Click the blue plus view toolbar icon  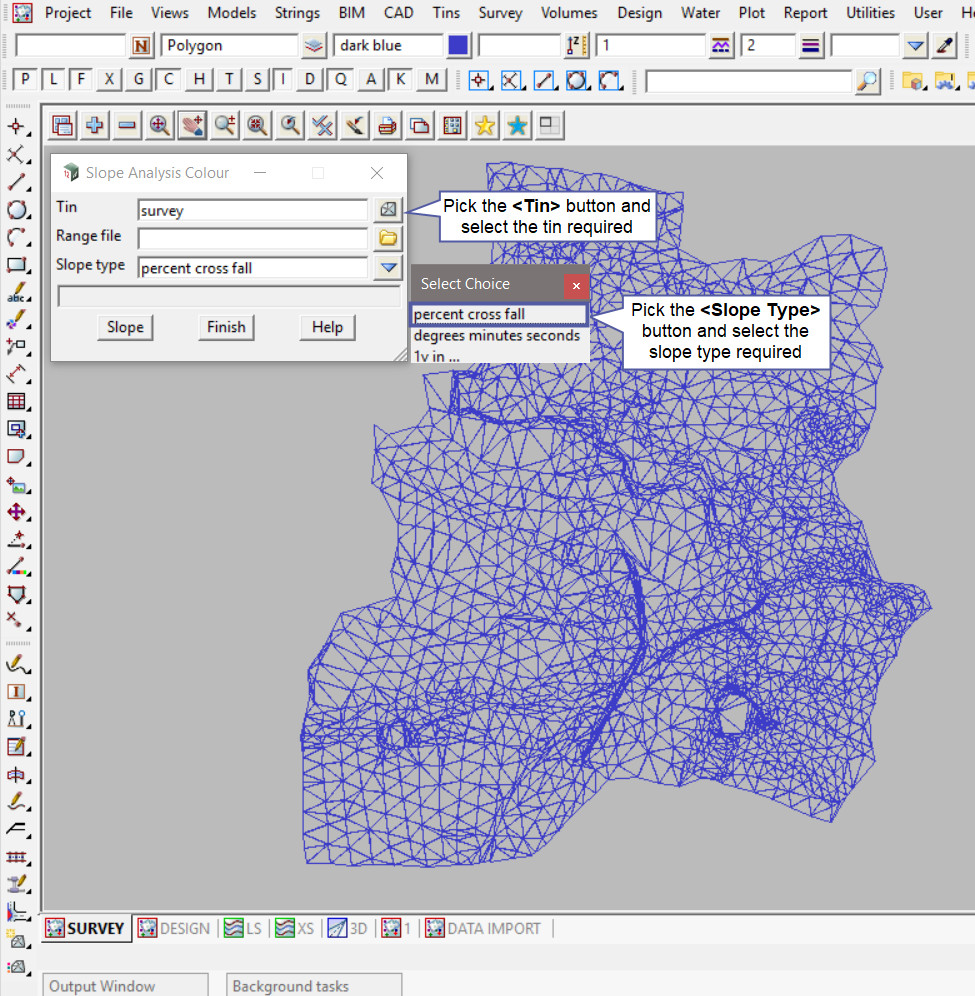coord(95,125)
